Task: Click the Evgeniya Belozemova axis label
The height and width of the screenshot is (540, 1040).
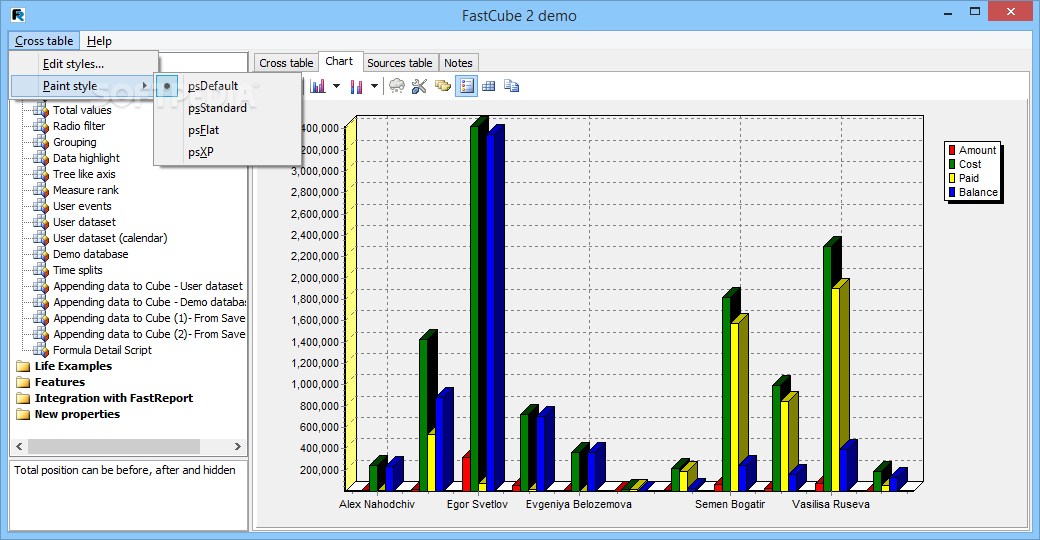Action: (578, 504)
